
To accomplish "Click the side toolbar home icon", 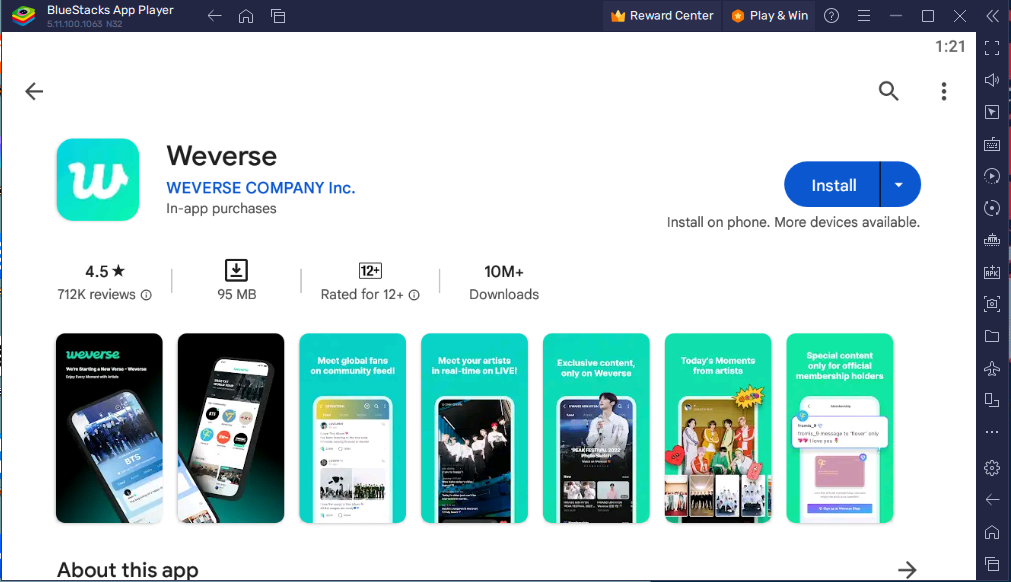I will pyautogui.click(x=992, y=532).
